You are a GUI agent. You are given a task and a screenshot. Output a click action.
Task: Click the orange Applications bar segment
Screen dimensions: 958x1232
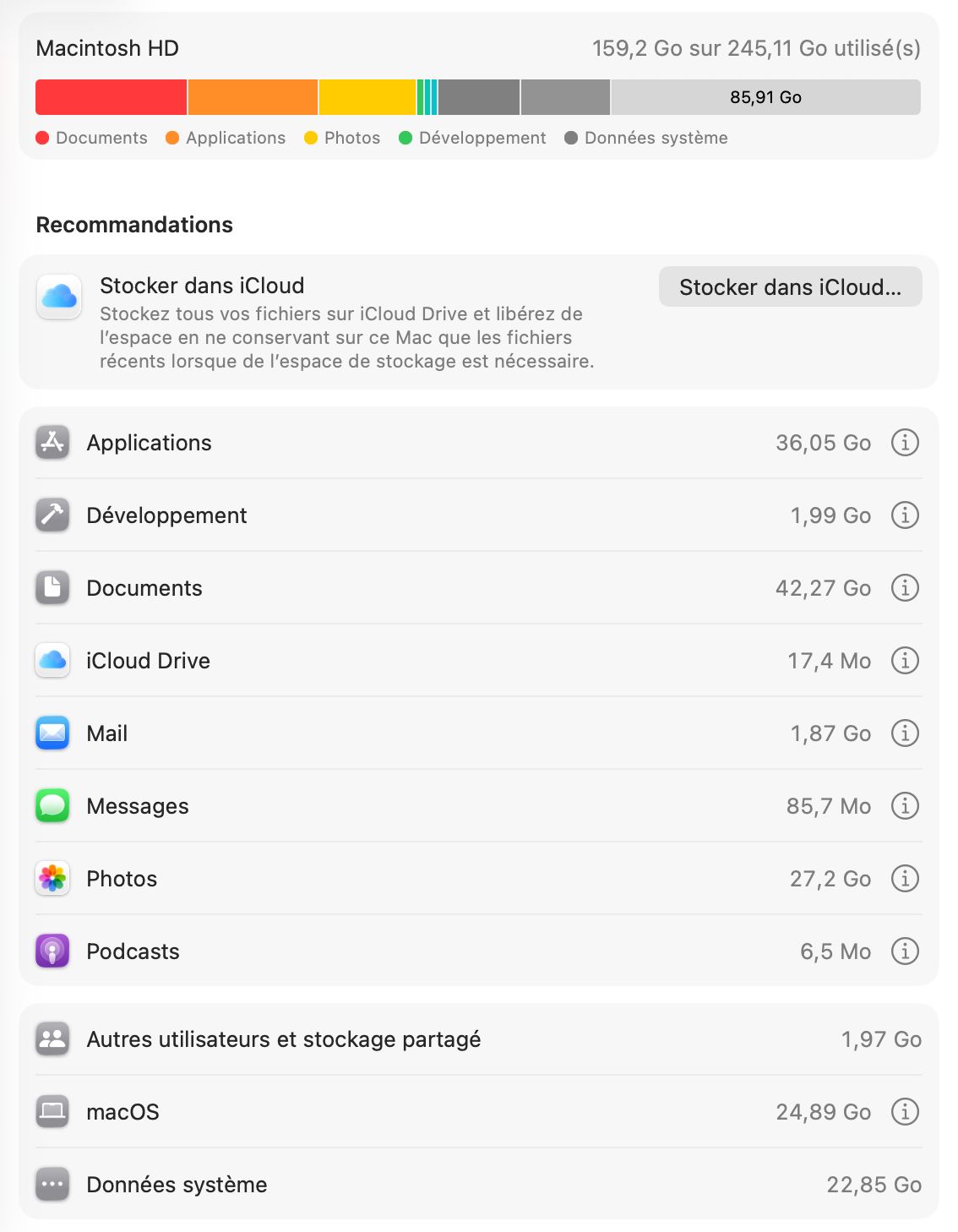[x=253, y=97]
